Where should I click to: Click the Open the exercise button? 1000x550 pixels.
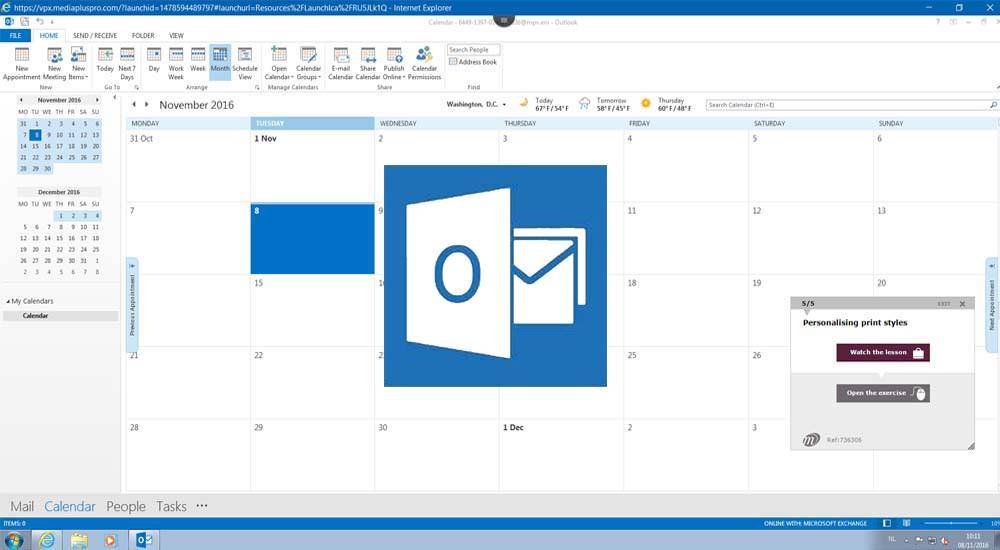click(882, 393)
